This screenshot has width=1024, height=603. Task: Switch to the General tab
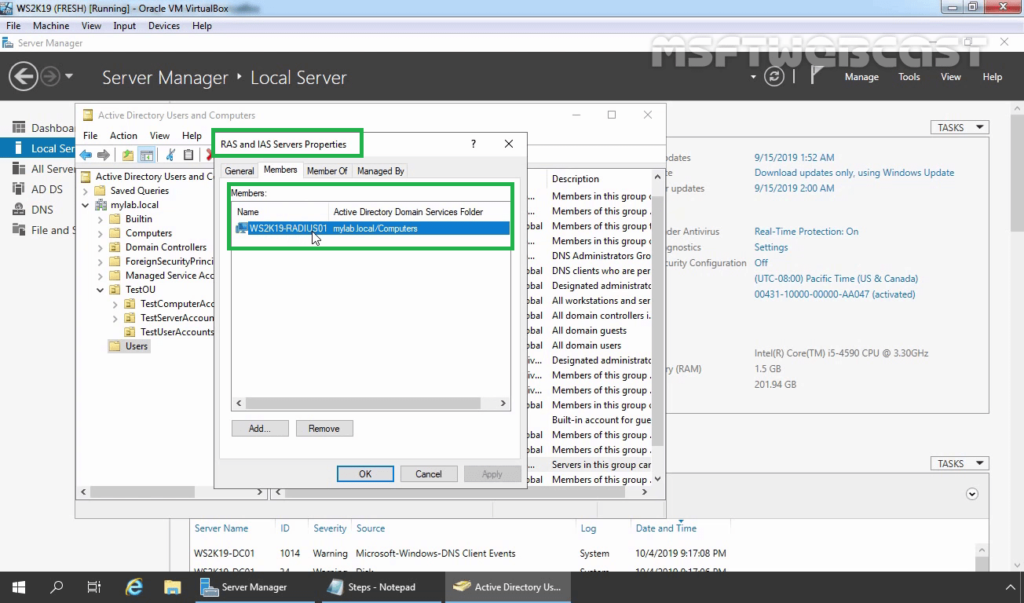pos(239,171)
